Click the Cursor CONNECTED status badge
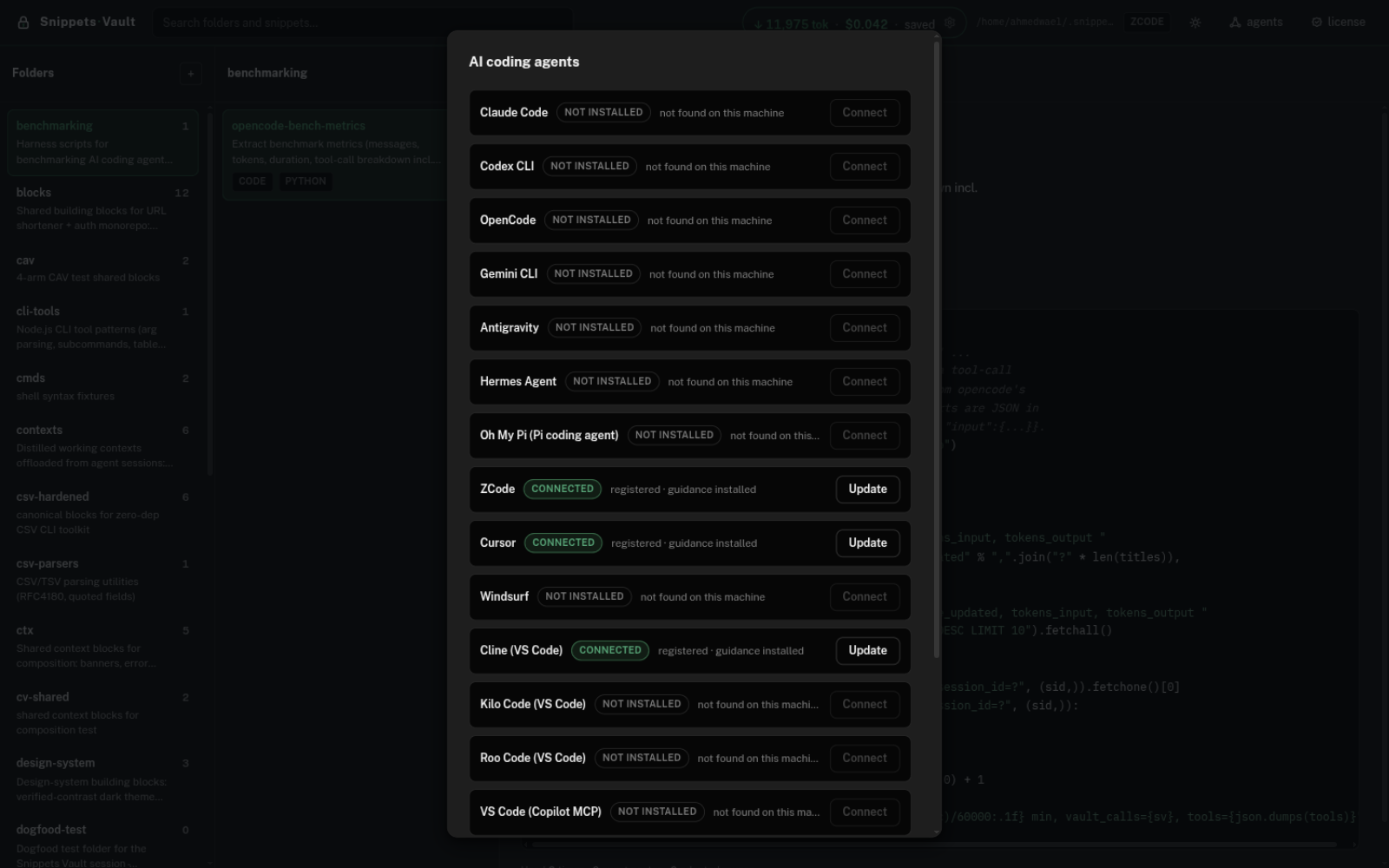Screen dimensions: 1389x868 click(x=563, y=543)
